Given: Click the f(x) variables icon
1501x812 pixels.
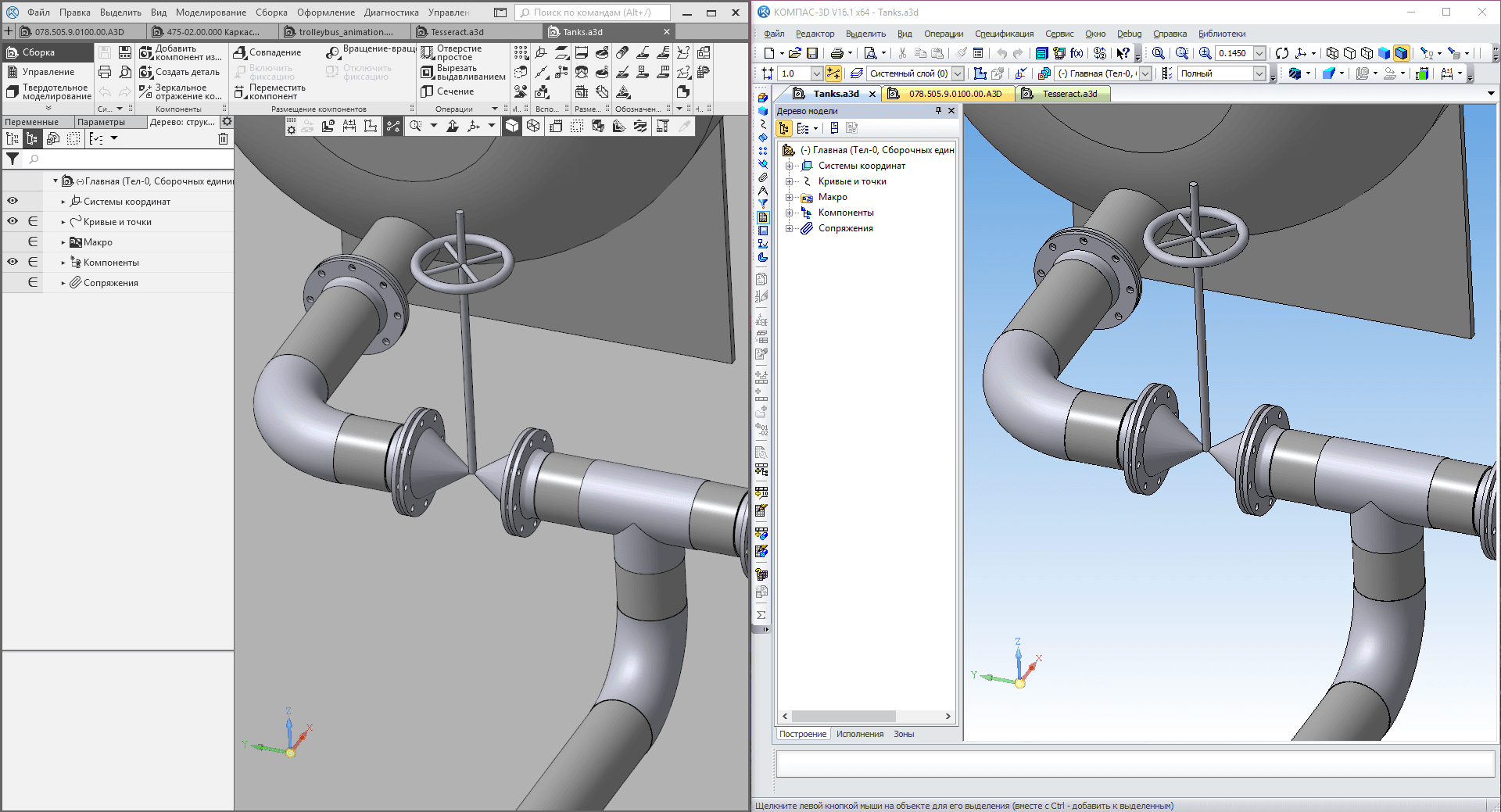Looking at the screenshot, I should [1076, 53].
